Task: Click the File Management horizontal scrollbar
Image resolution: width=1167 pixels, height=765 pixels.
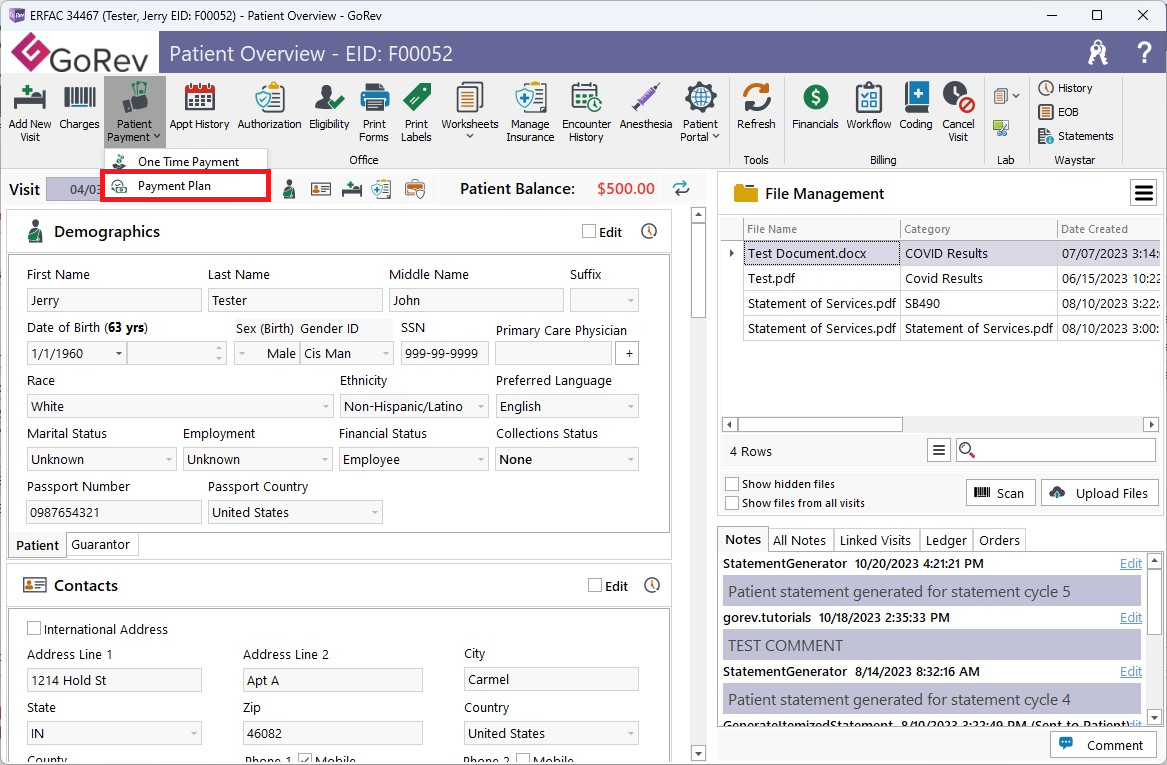Action: [x=820, y=424]
